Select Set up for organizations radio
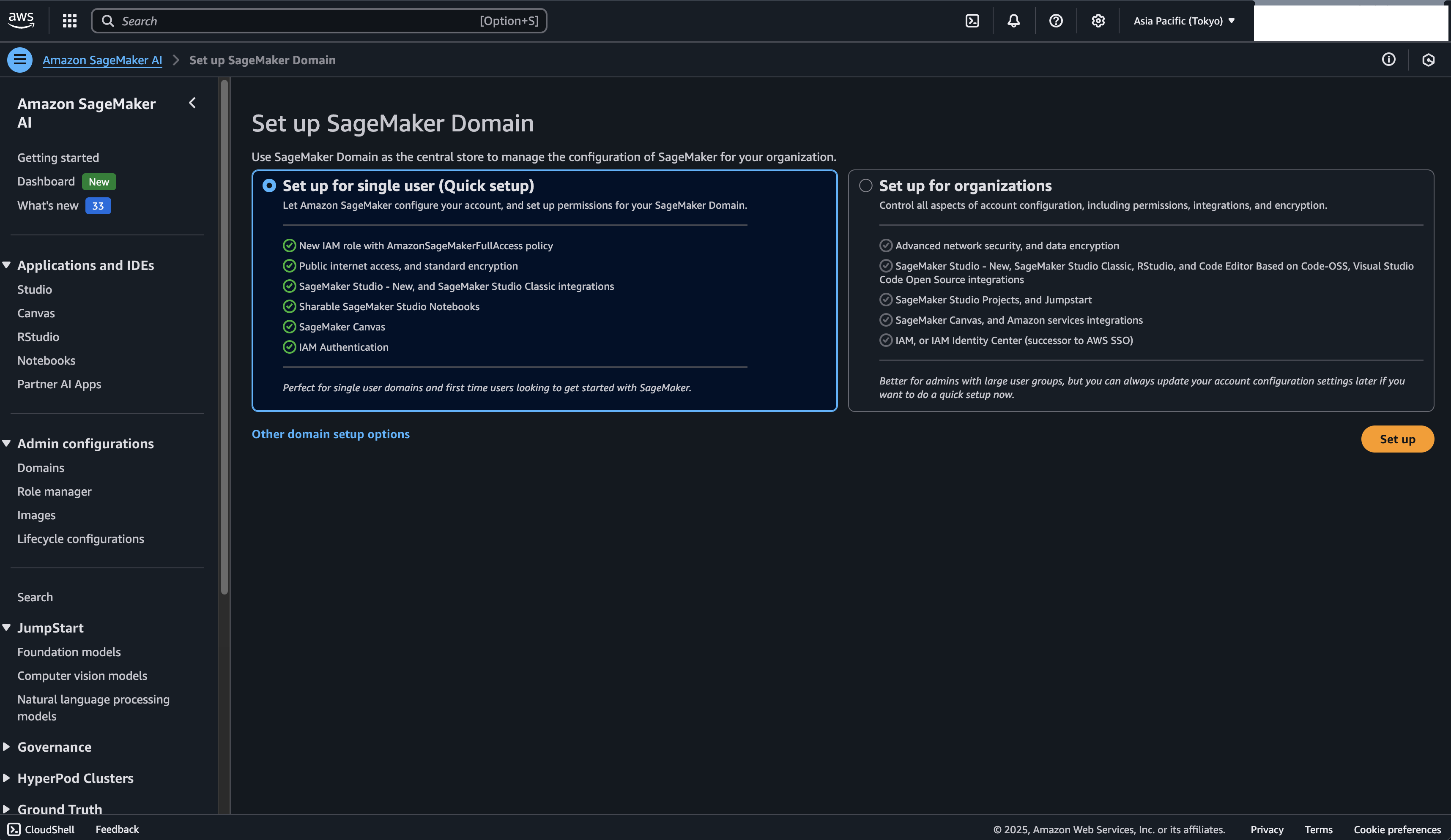 [865, 186]
